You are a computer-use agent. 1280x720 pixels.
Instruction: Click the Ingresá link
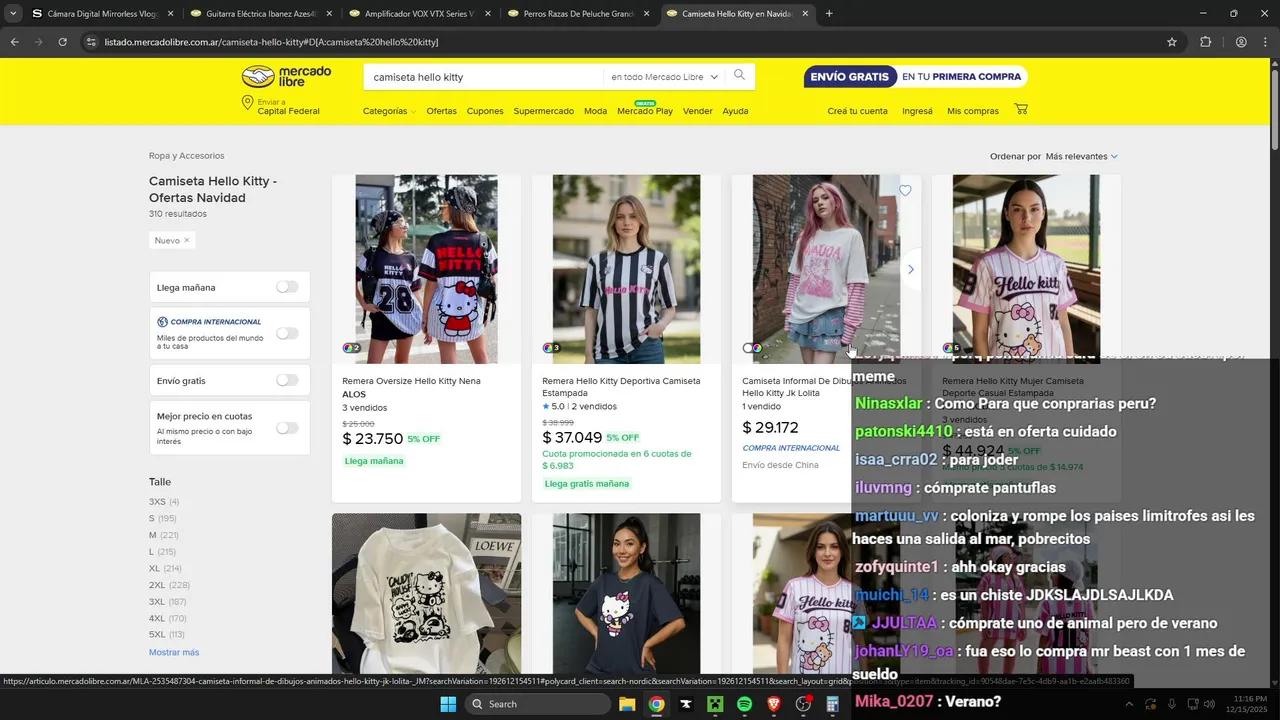click(917, 111)
